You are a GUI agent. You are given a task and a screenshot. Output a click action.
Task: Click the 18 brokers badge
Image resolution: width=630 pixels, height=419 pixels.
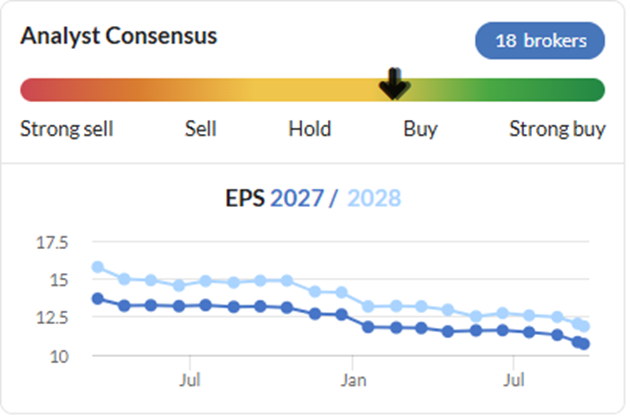(x=540, y=41)
